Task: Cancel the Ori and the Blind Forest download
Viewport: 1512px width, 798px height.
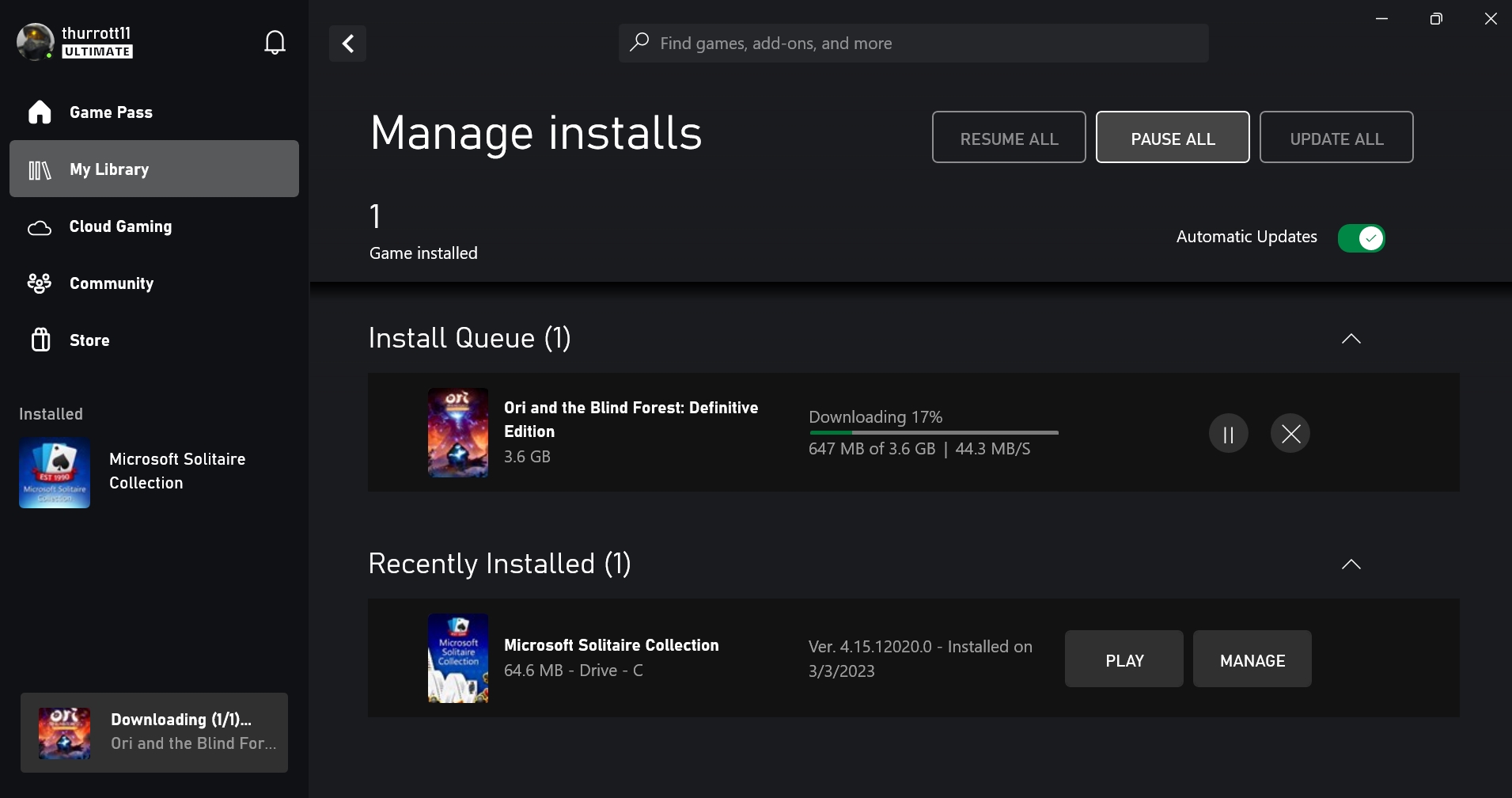Action: coord(1290,434)
